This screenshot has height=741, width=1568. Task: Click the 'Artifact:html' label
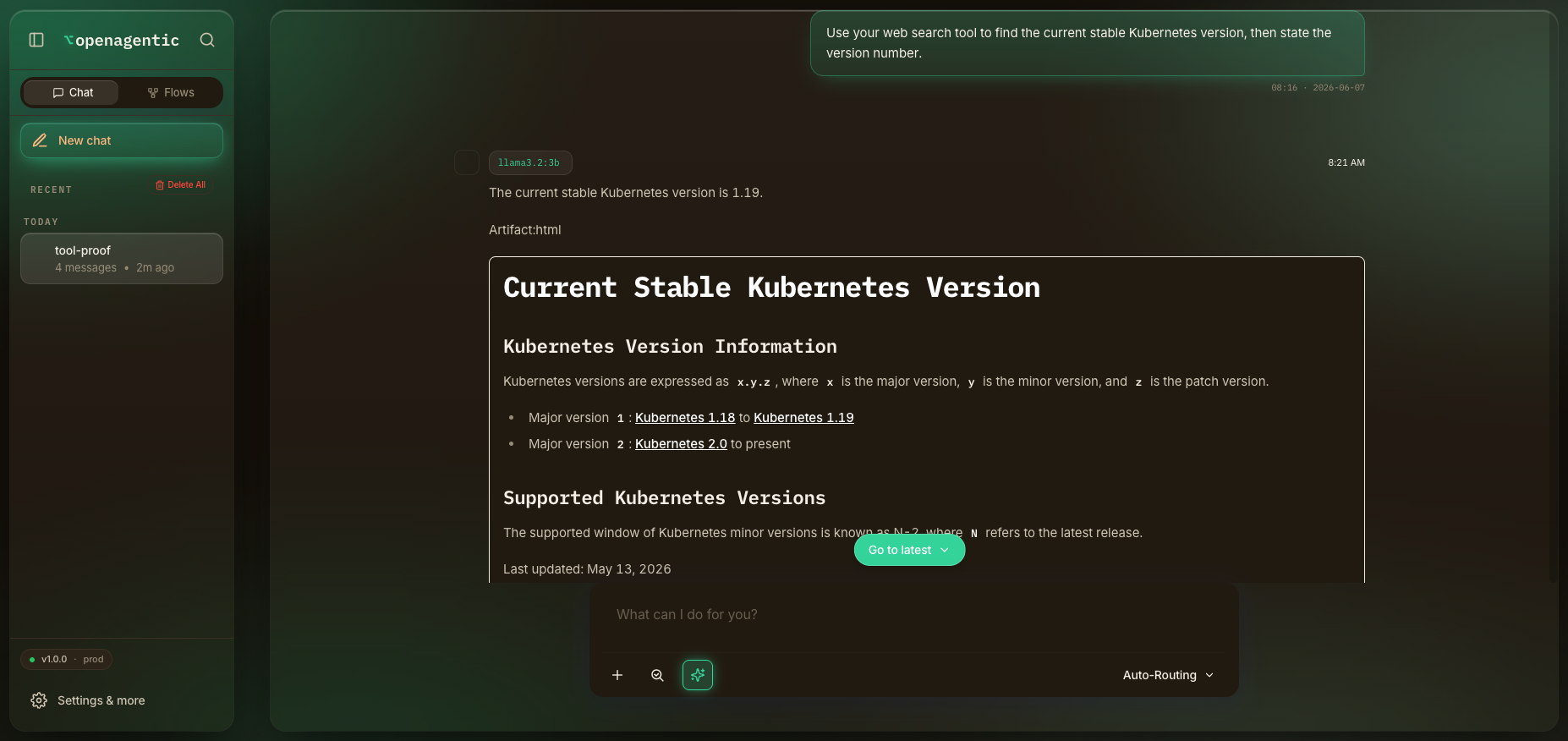[524, 230]
